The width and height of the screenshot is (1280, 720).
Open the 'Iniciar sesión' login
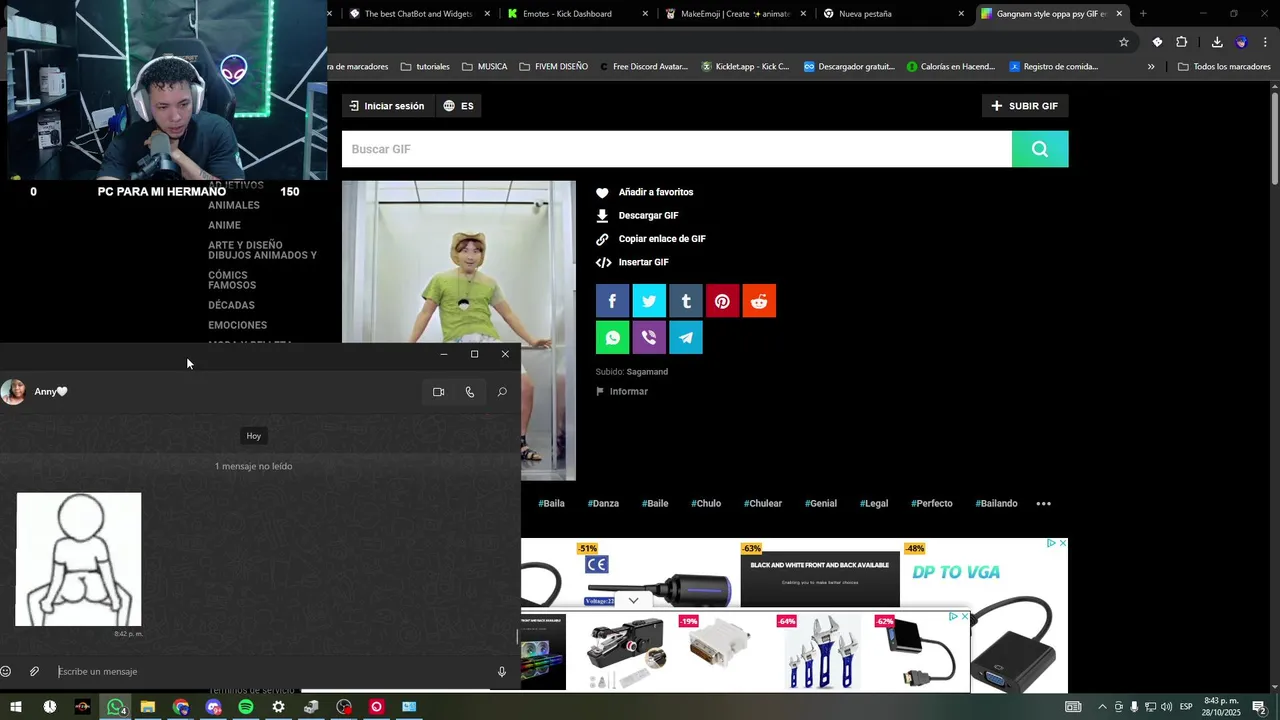[386, 106]
